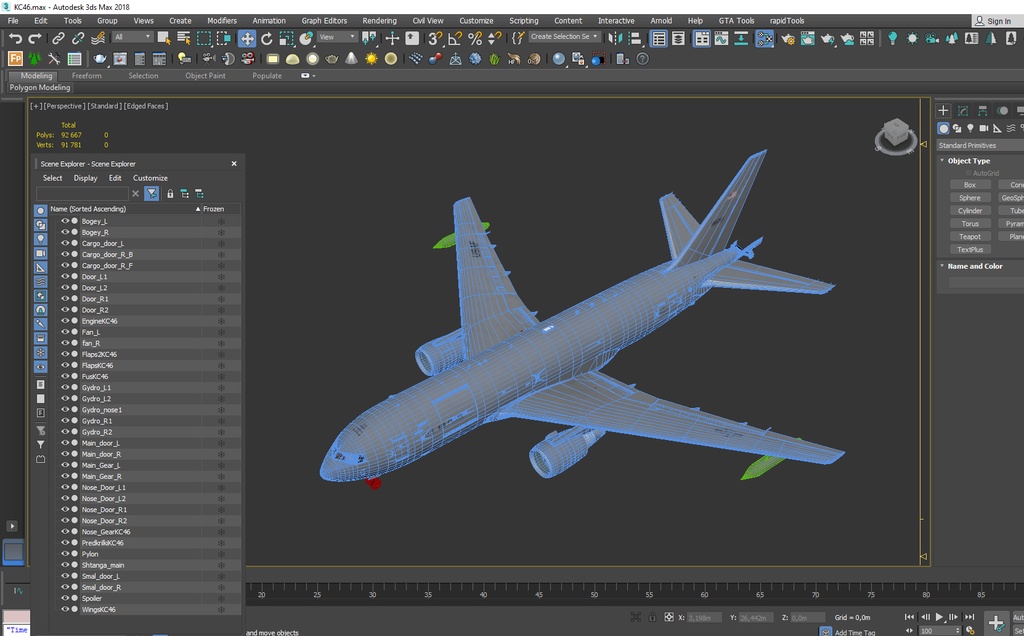1024x636 pixels.
Task: Toggle Angle Snap in main toolbar
Action: coord(455,38)
